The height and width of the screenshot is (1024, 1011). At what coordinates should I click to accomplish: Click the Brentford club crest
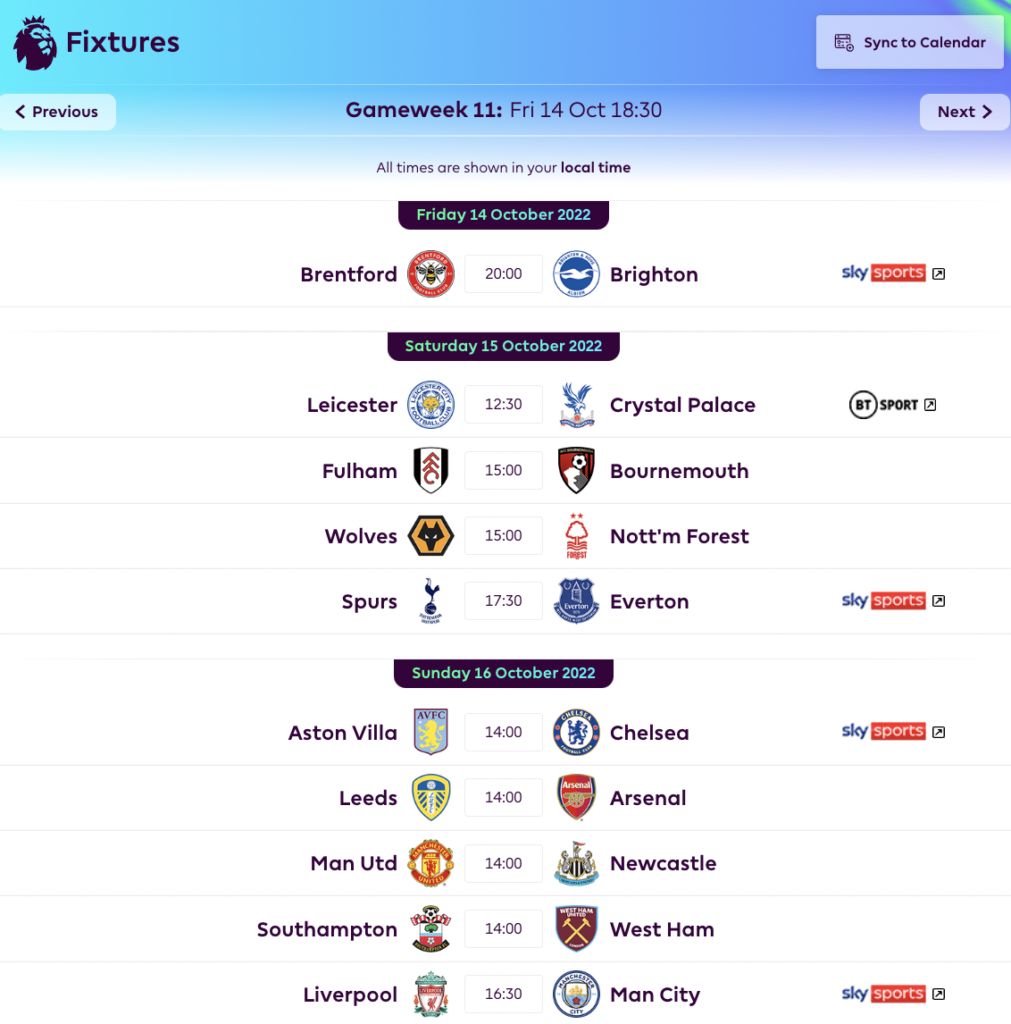tap(431, 274)
